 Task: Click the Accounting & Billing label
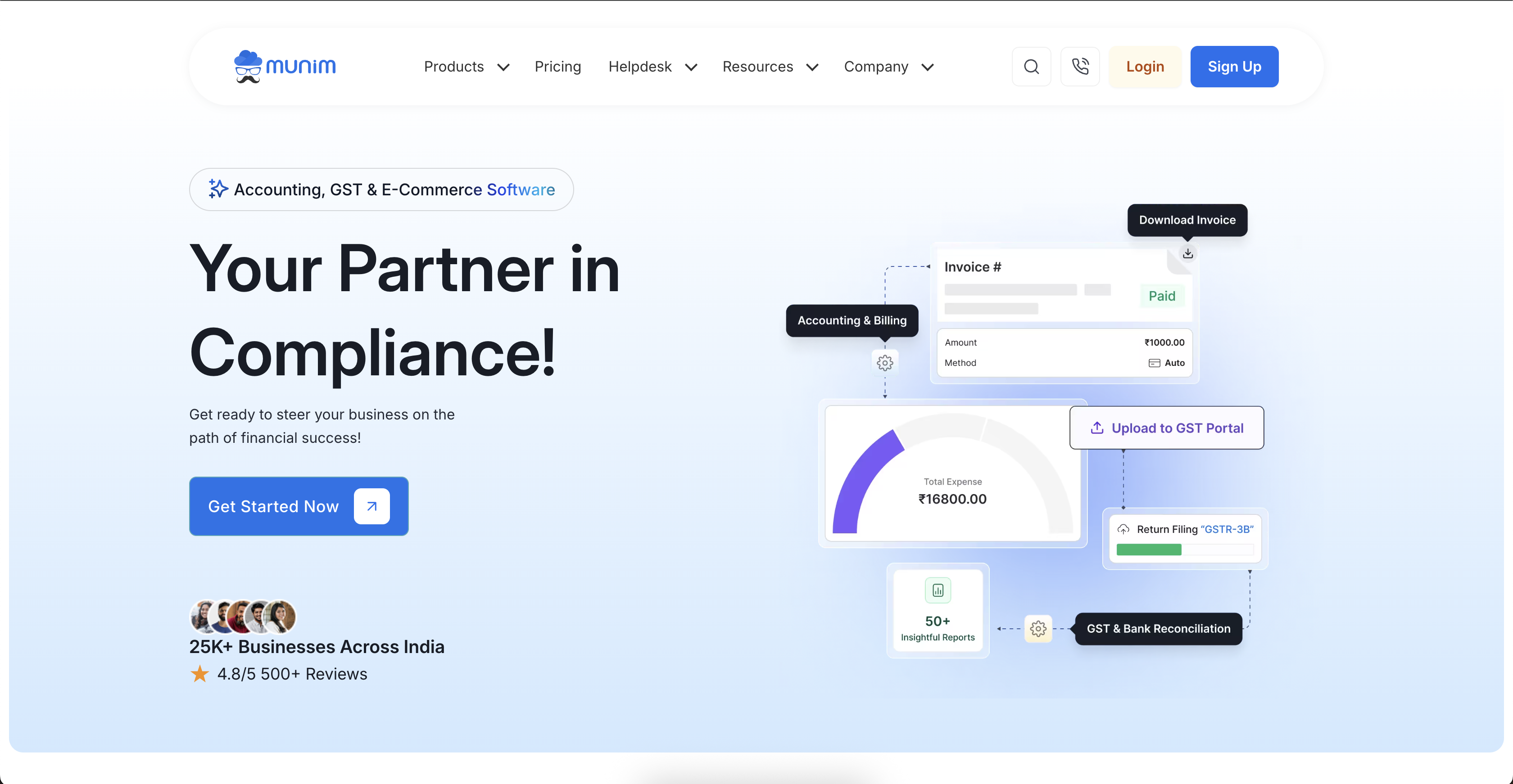point(852,320)
